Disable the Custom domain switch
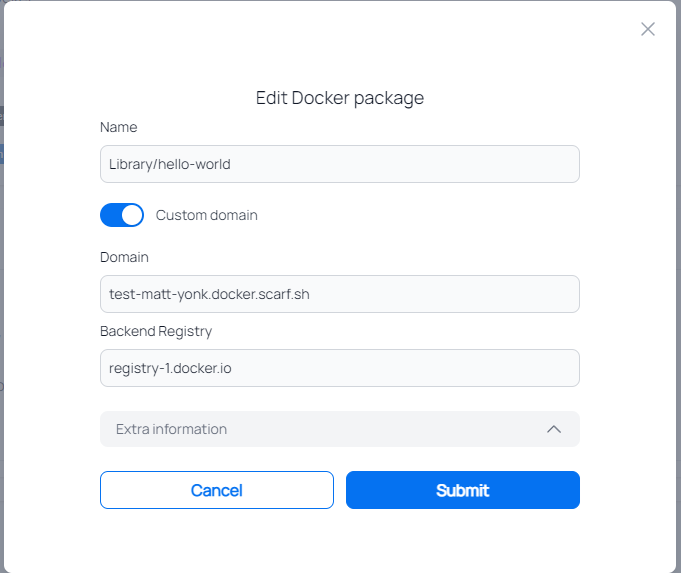 coord(122,215)
